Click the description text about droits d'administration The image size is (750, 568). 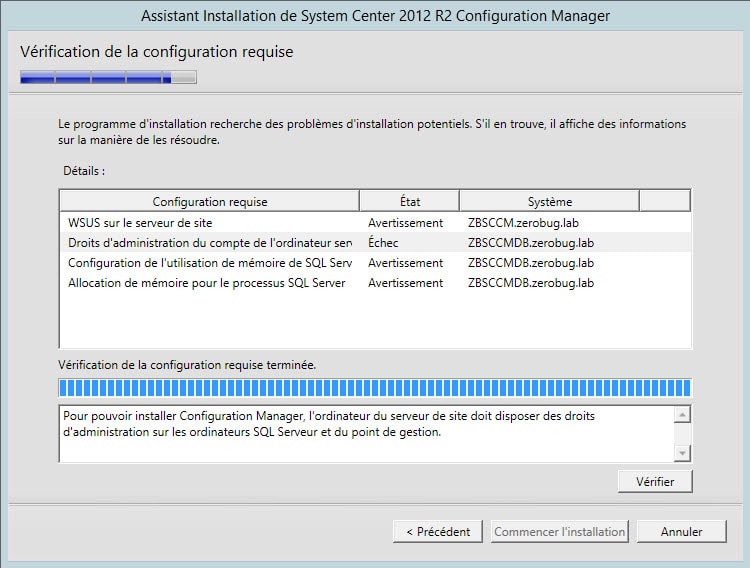tap(329, 424)
